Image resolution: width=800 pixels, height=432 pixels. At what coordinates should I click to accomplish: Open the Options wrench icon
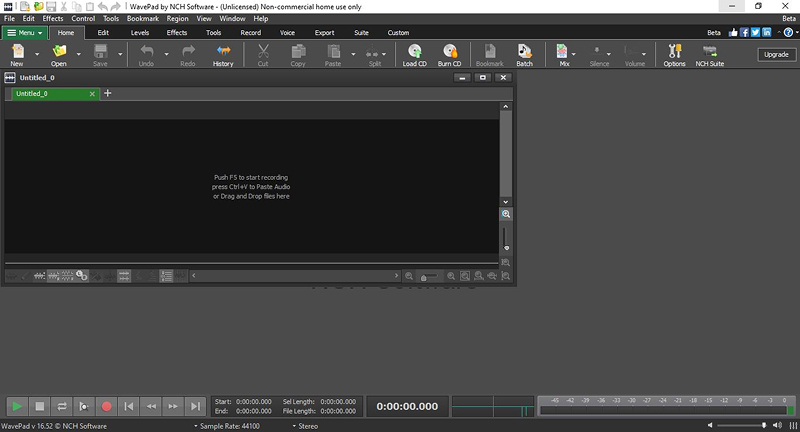point(674,55)
